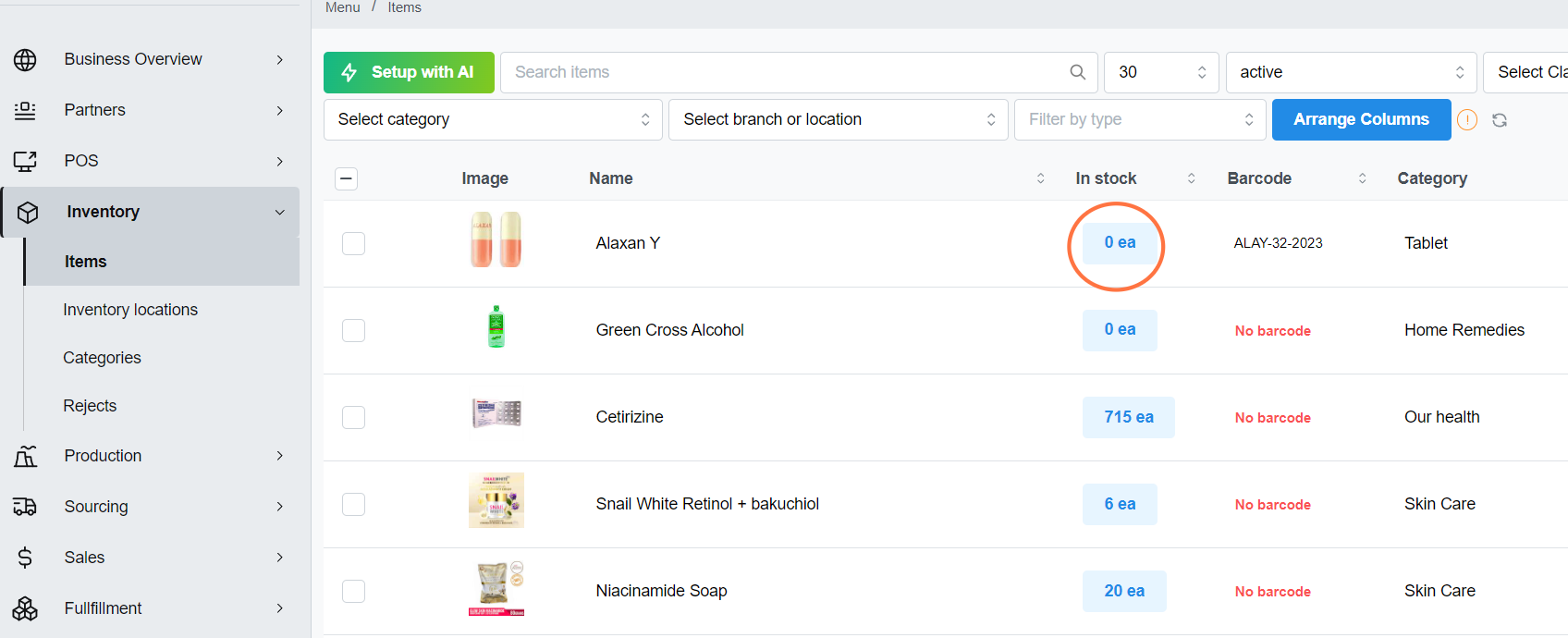Click the ALAY-32-2023 barcode
Screen dimensions: 1568x638
click(x=1278, y=243)
